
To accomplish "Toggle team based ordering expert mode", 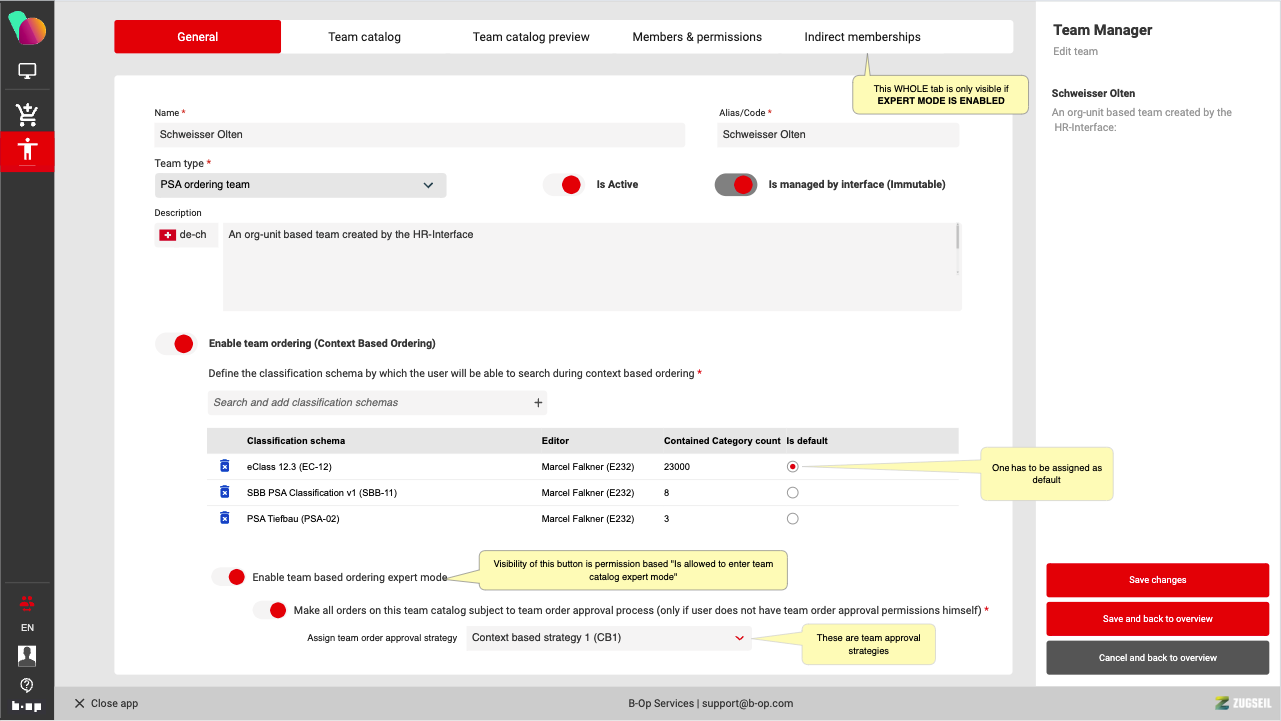I will click(228, 577).
